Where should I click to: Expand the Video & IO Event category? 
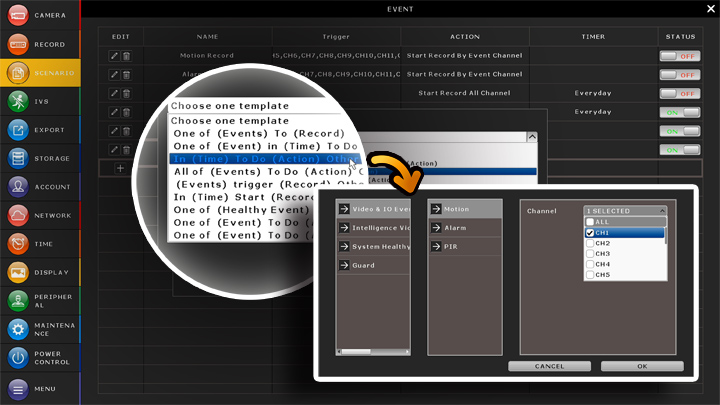coord(344,209)
